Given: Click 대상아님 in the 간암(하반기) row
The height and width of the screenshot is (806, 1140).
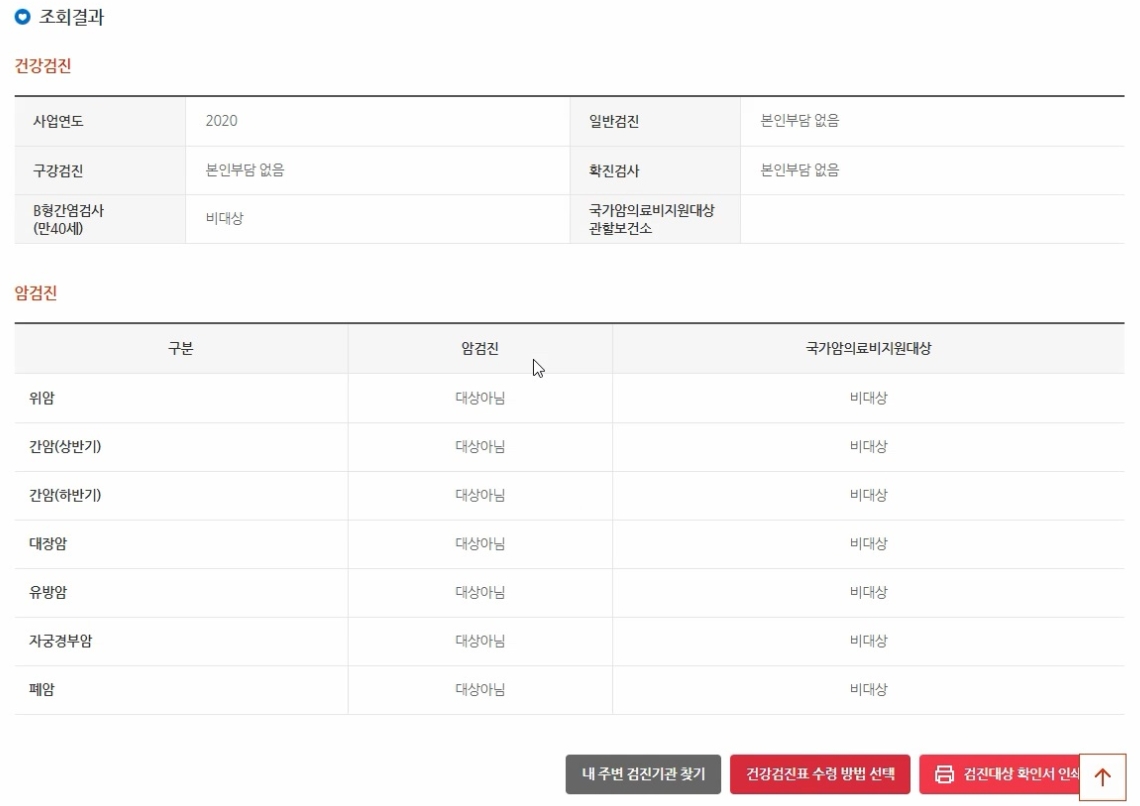Looking at the screenshot, I should (480, 496).
